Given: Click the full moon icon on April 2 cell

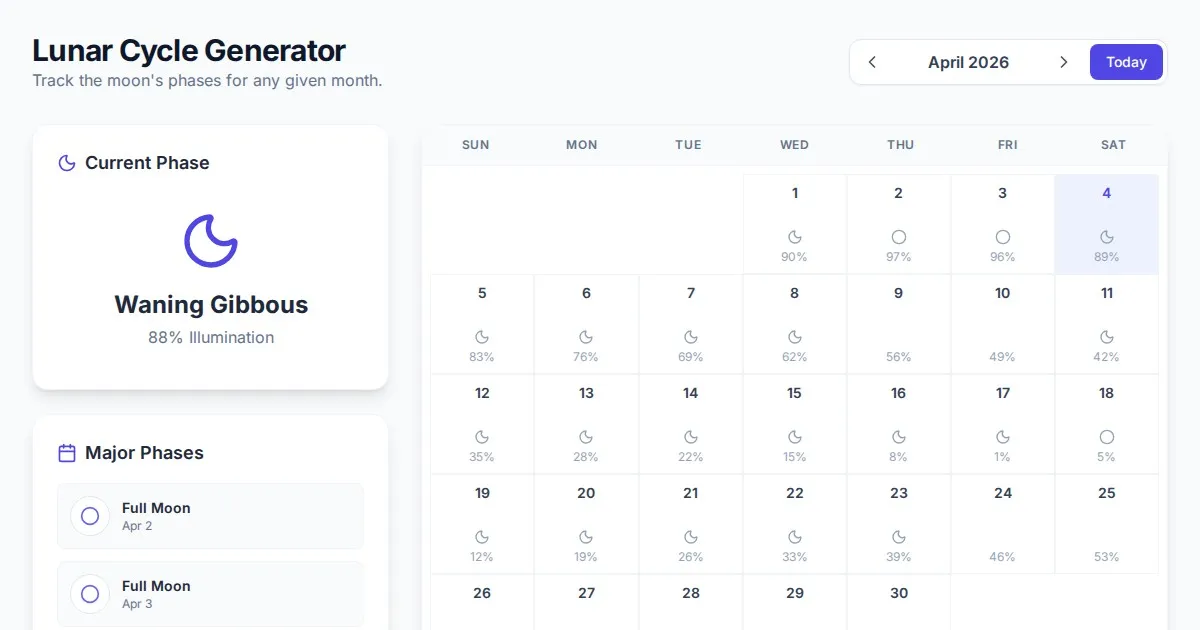Looking at the screenshot, I should pyautogui.click(x=898, y=237).
